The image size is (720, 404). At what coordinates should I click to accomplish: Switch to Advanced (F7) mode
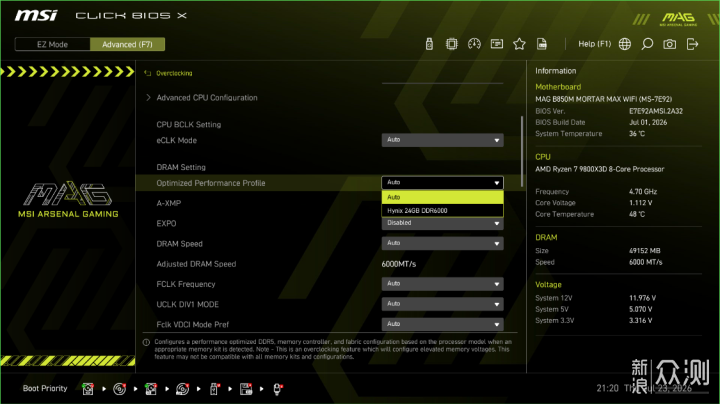pyautogui.click(x=127, y=45)
